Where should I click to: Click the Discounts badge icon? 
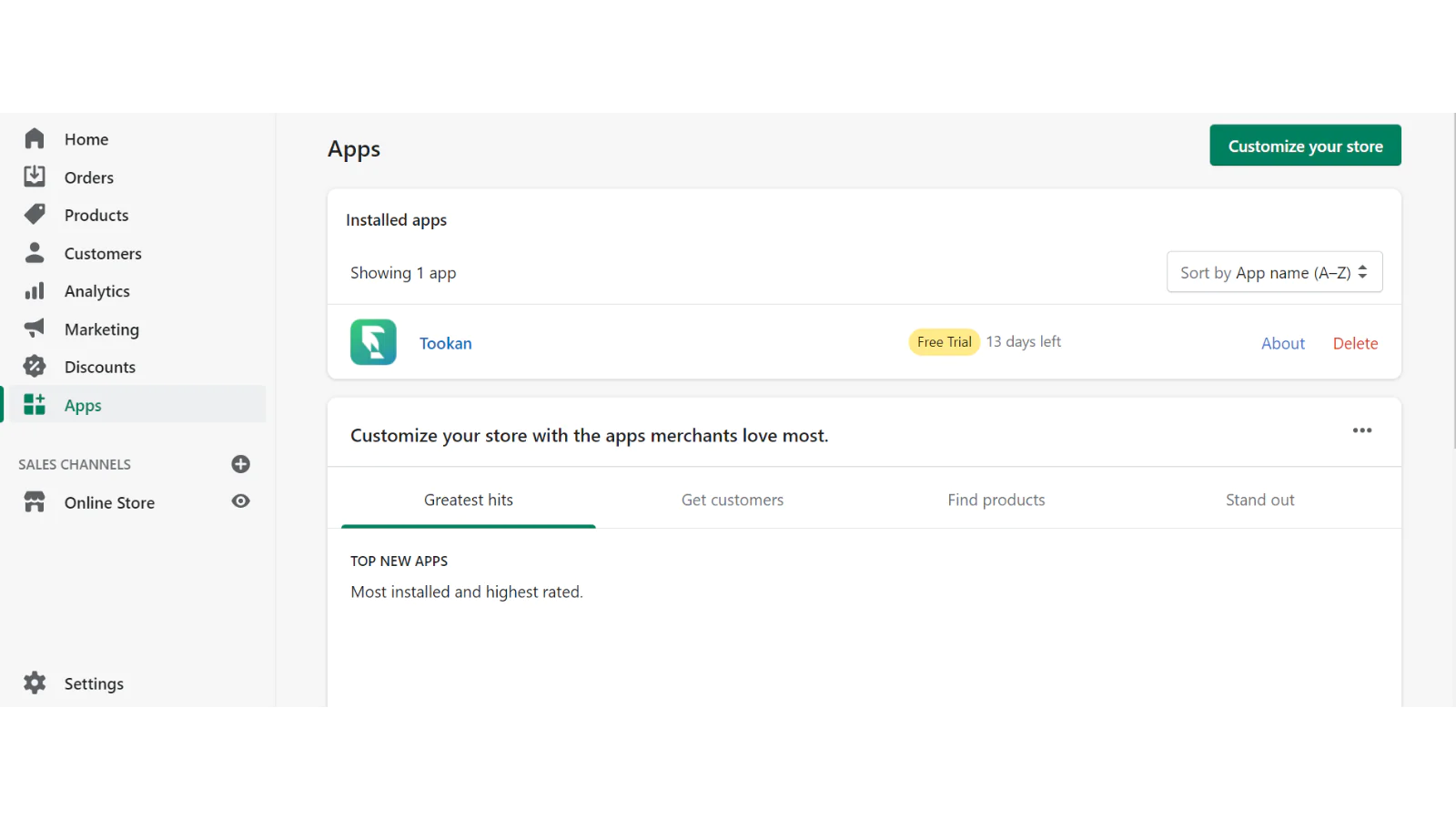pos(35,367)
